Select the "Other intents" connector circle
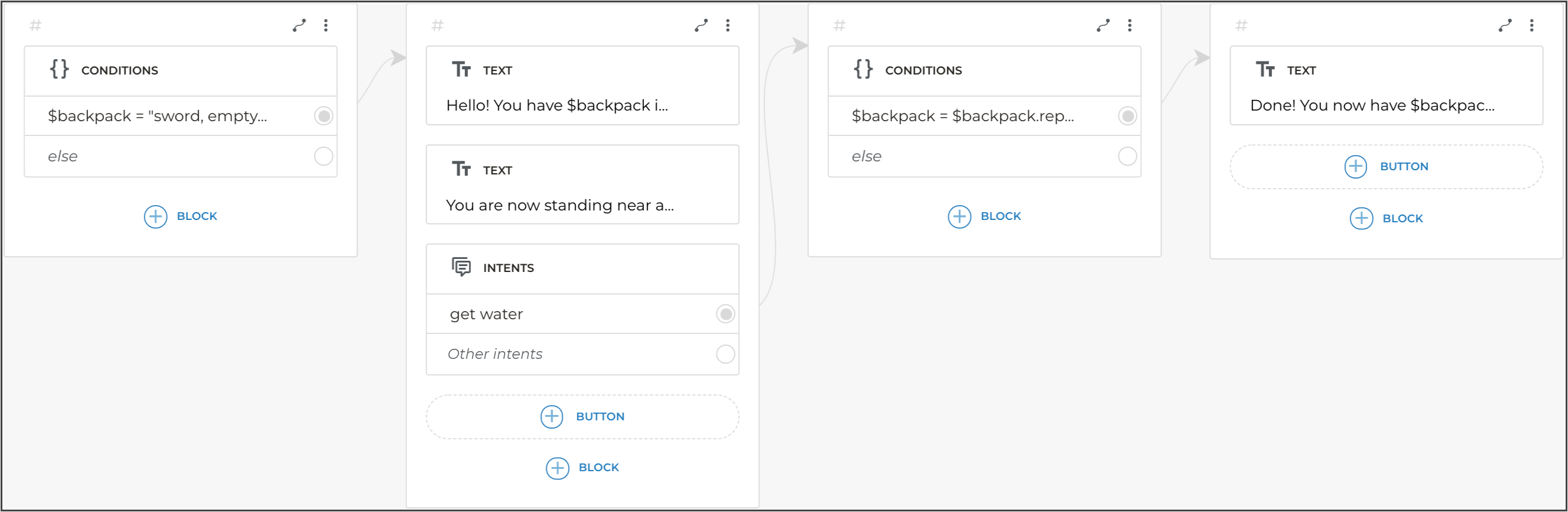 click(725, 354)
